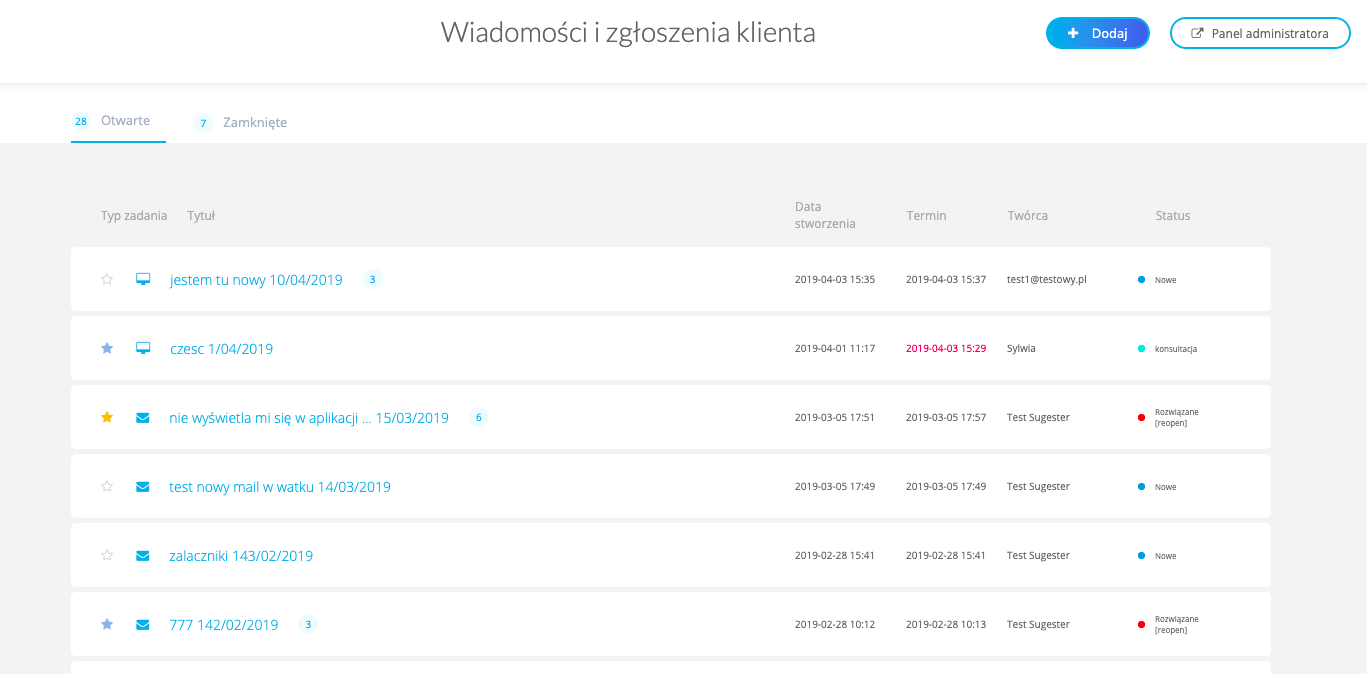Viewport: 1367px width, 674px height.
Task: Open the "6" message count badge on the aplikacji thread
Action: point(478,417)
